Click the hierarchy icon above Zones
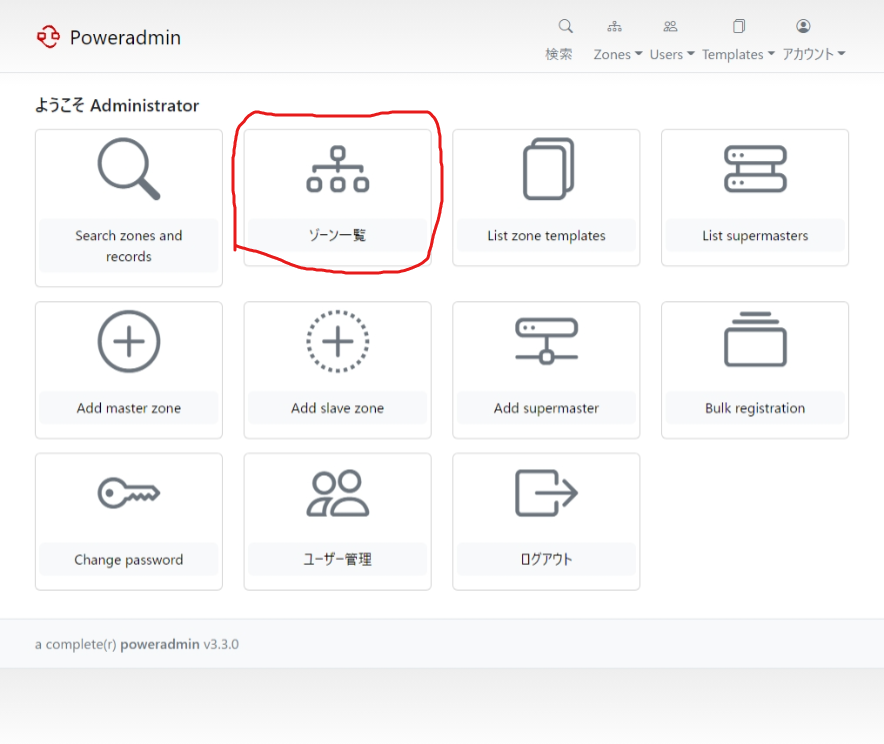Viewport: 884px width, 744px height. [x=615, y=26]
